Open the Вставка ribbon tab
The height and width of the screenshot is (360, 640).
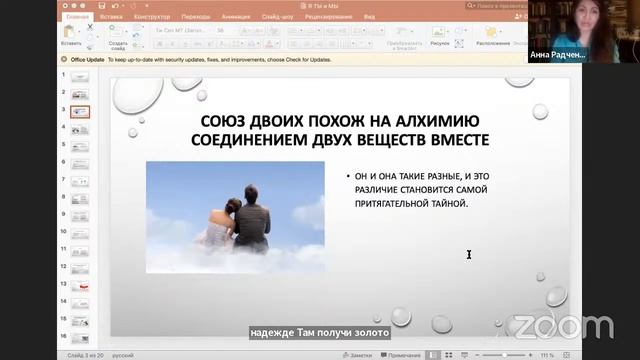coord(111,17)
